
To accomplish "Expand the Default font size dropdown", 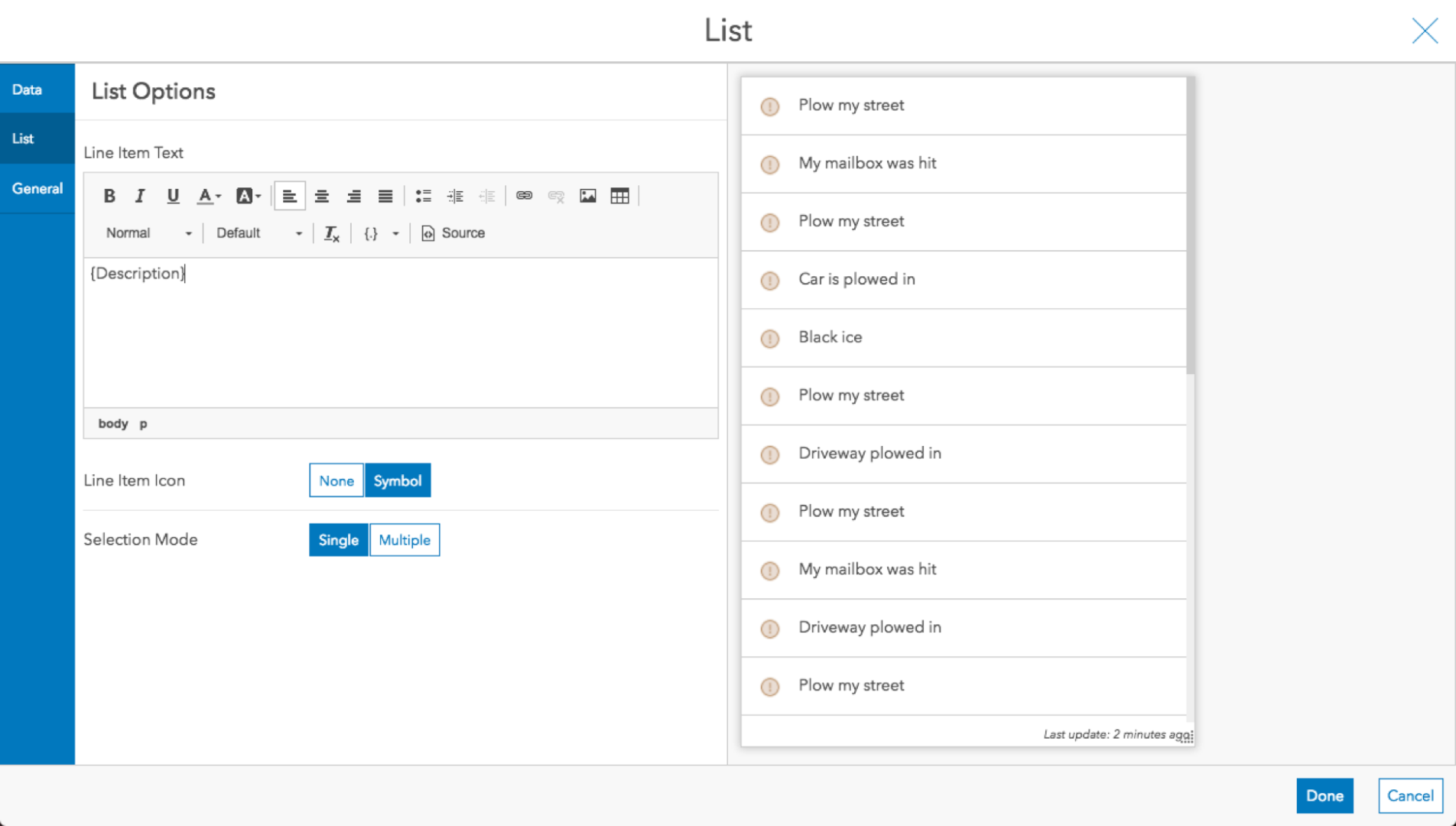I will click(x=258, y=233).
